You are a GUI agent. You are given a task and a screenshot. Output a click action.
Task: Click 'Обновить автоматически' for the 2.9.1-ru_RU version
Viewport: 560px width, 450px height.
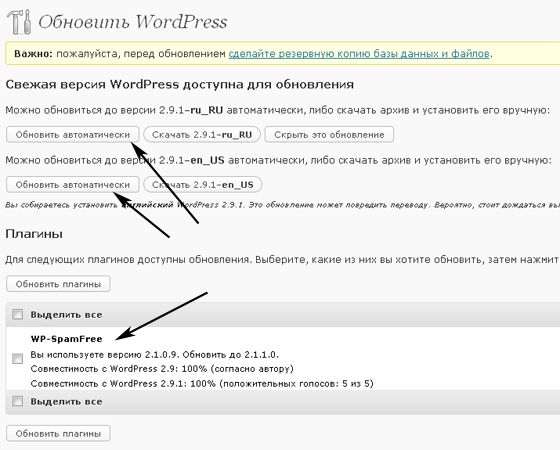pos(72,135)
